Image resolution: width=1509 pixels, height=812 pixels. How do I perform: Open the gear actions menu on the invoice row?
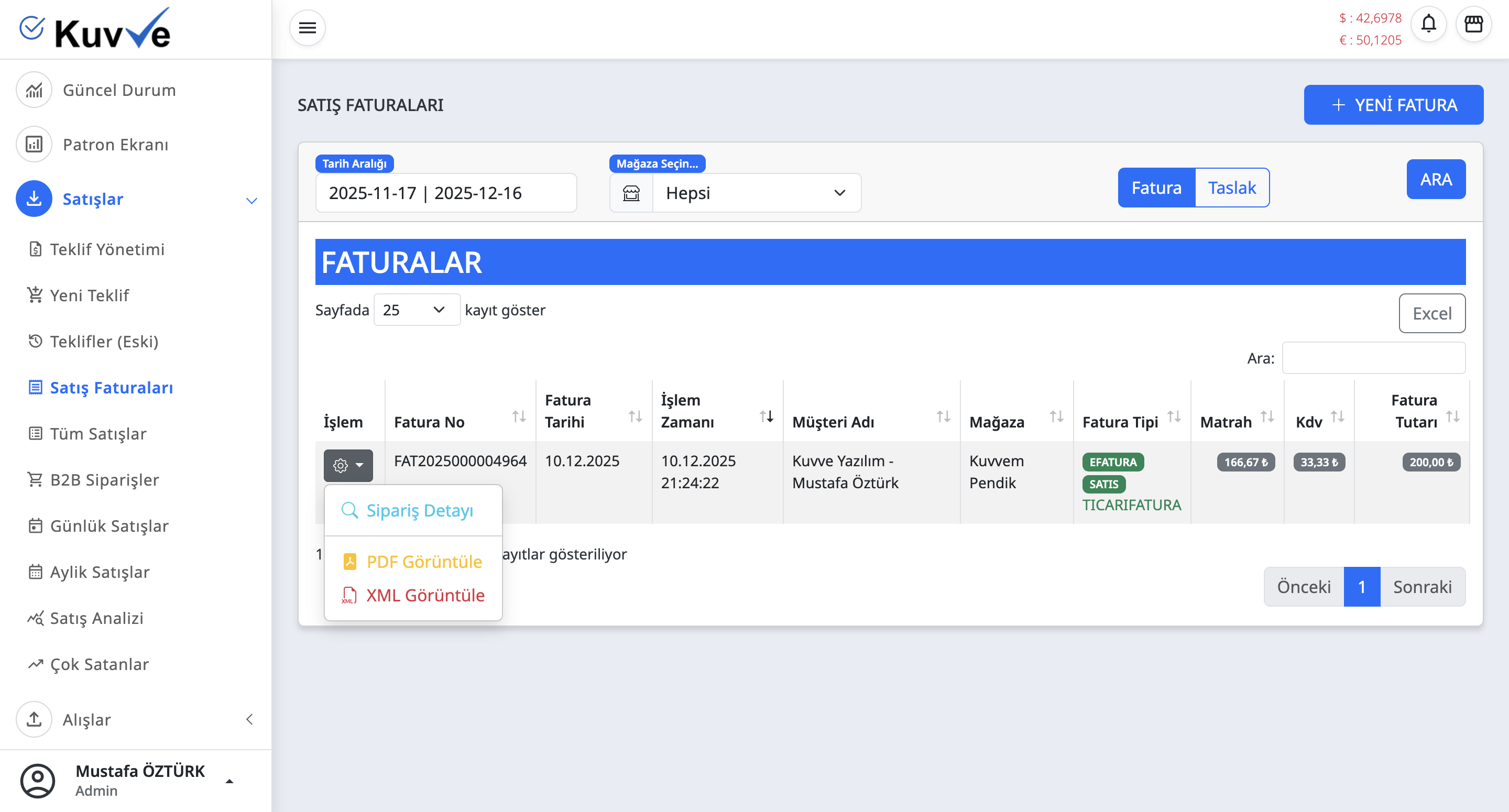pyautogui.click(x=348, y=464)
